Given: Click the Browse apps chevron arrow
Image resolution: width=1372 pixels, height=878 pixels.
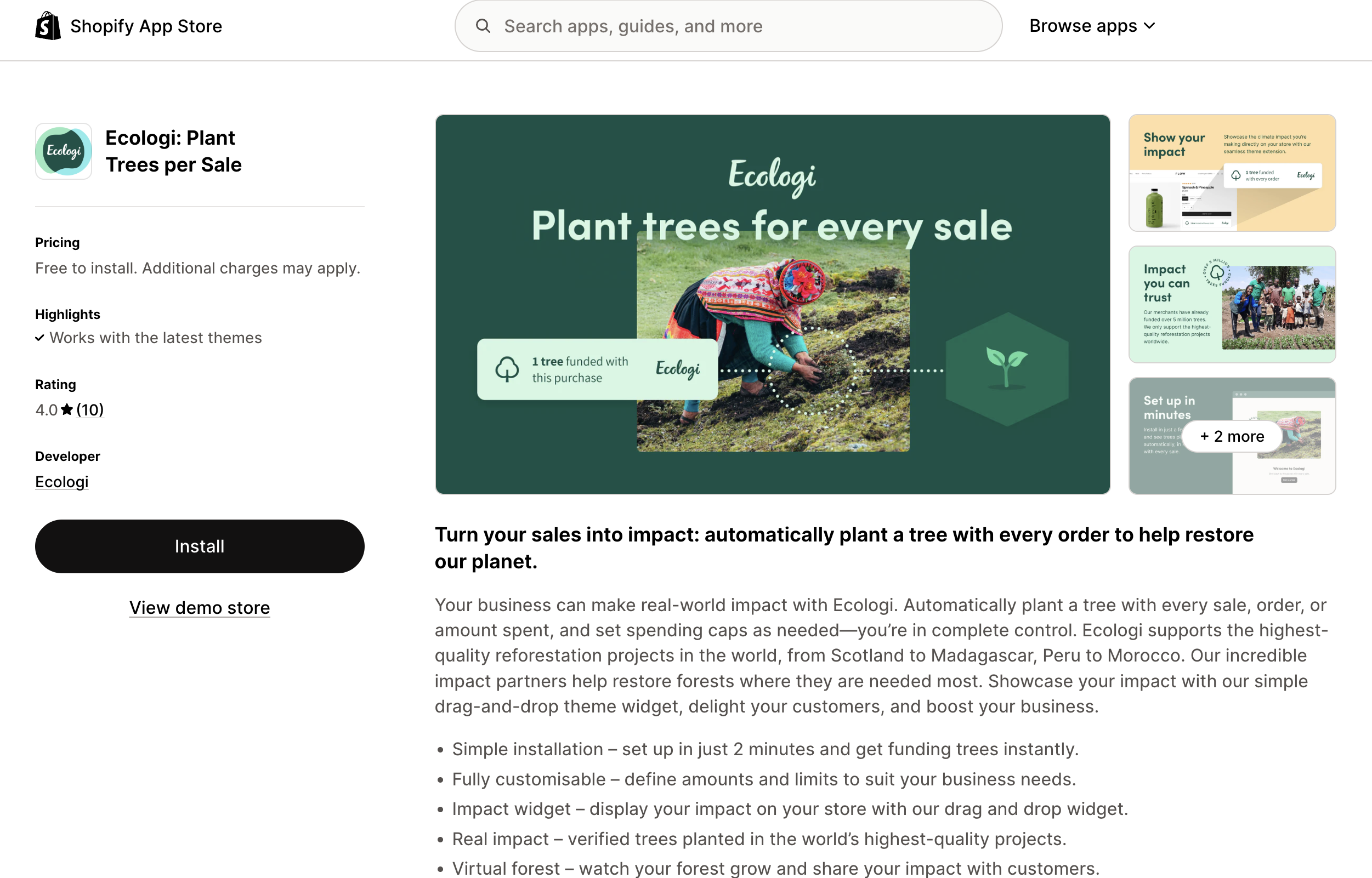Looking at the screenshot, I should 1150,26.
